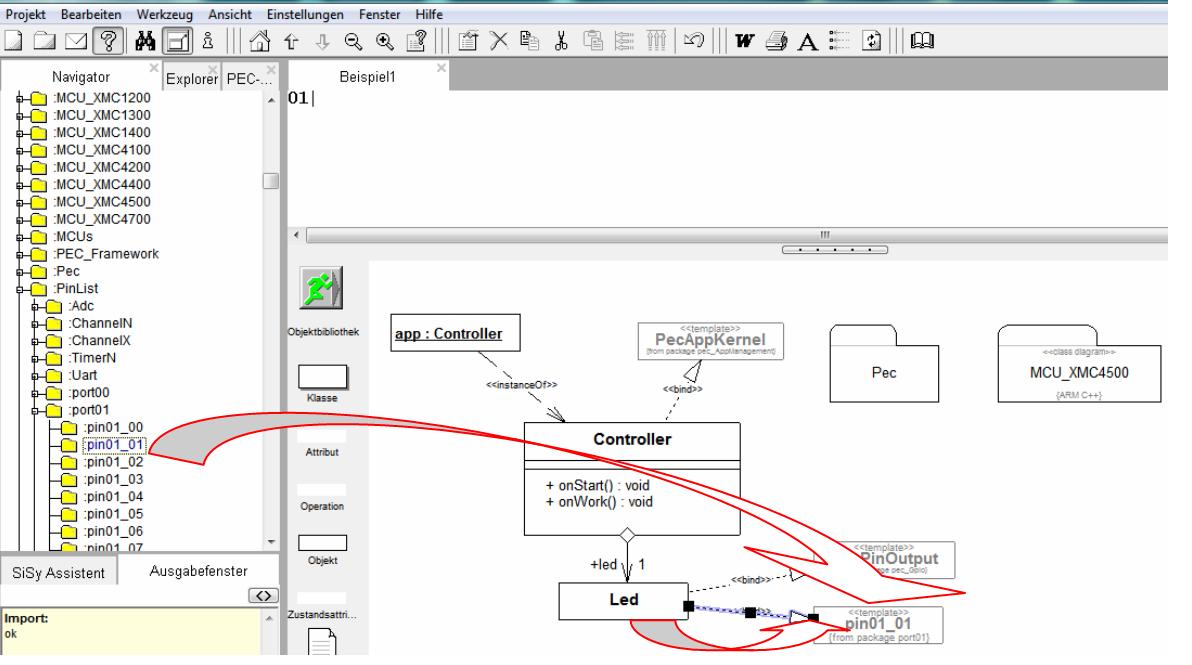Click the zoom in magnifier icon
The image size is (1192, 665).
click(x=383, y=40)
